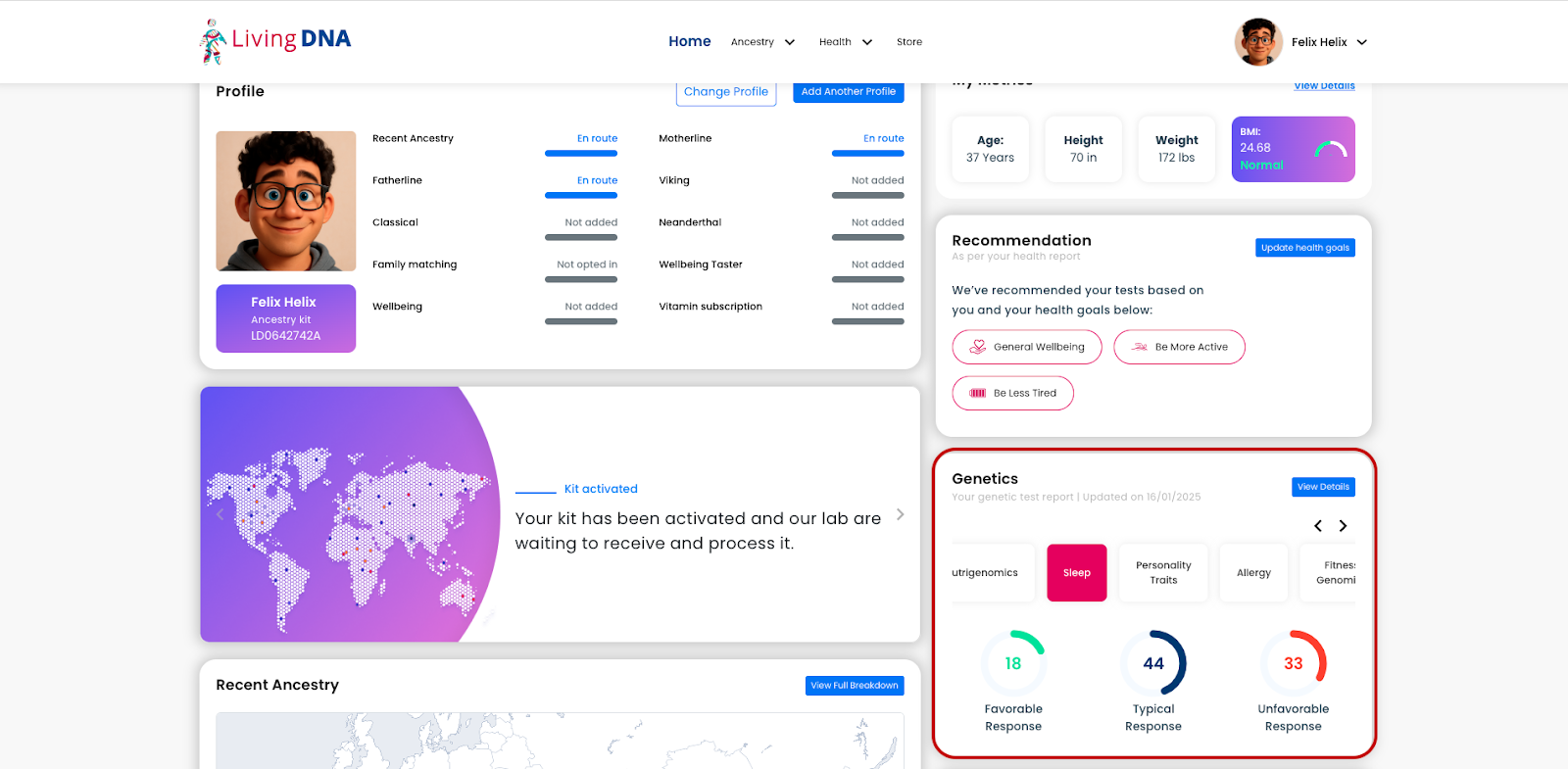Viewport: 1568px width, 769px height.
Task: Select the General Wellbeing goal
Action: (x=1027, y=347)
